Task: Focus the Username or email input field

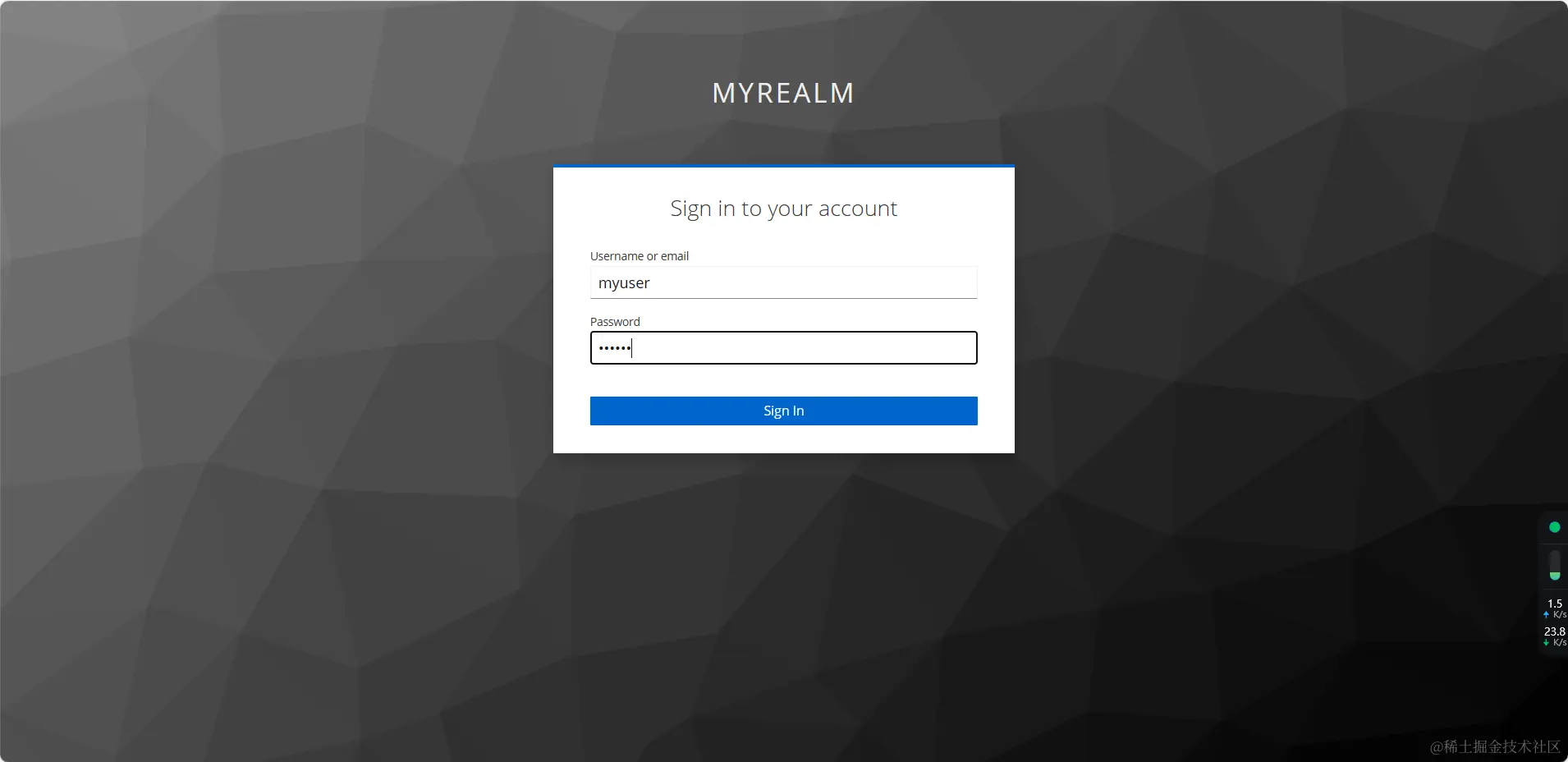Action: pyautogui.click(x=783, y=282)
